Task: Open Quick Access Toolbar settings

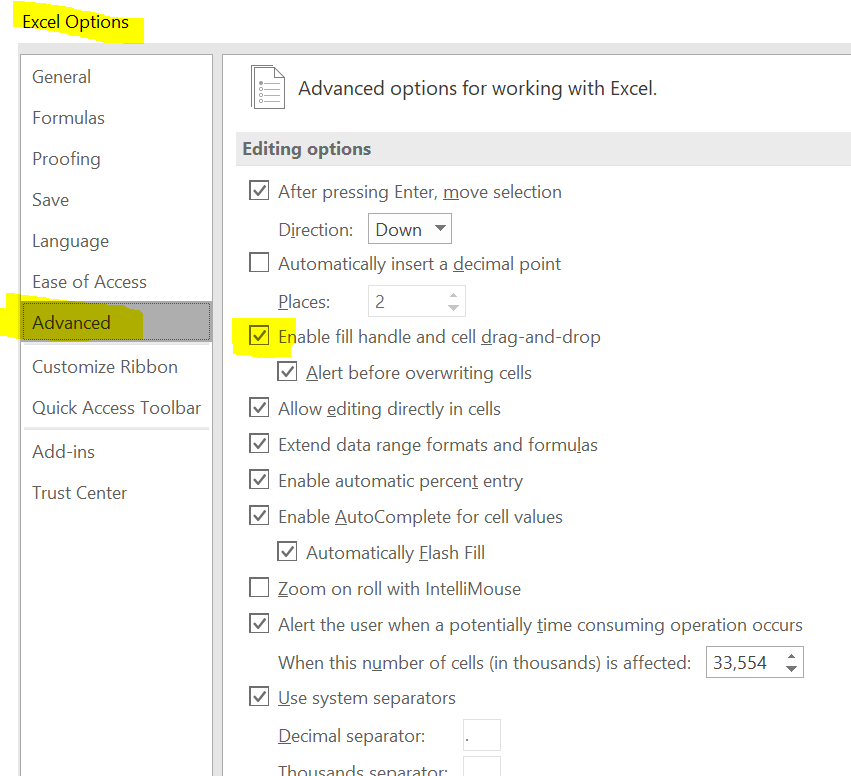Action: [x=117, y=408]
